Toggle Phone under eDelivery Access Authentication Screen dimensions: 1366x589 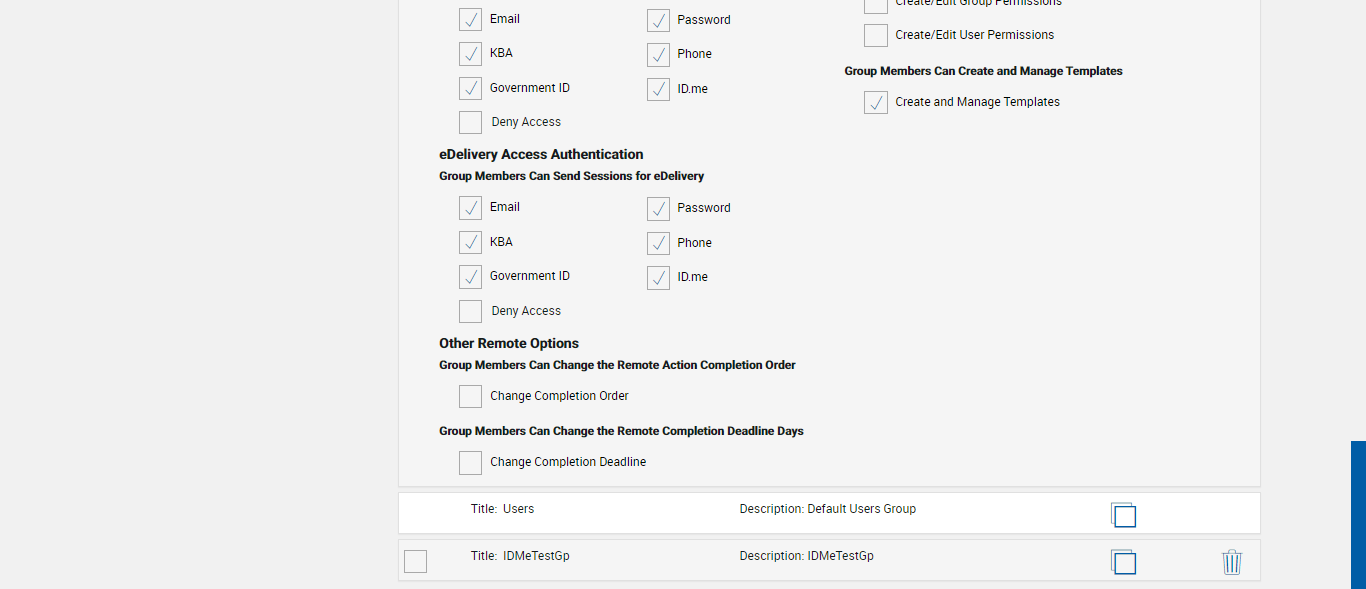[658, 244]
